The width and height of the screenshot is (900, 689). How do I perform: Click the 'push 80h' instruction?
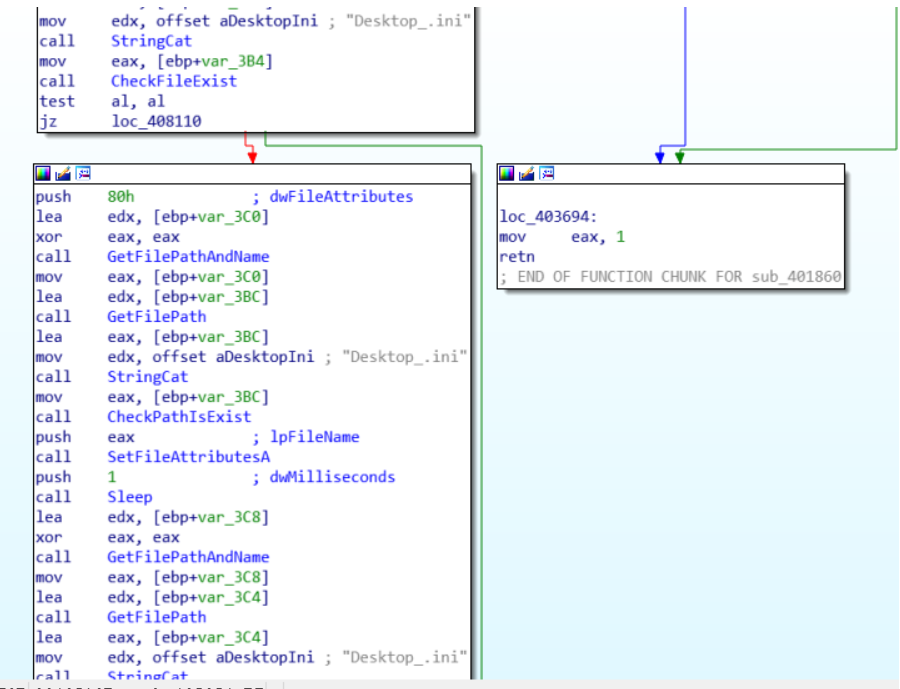(85, 197)
